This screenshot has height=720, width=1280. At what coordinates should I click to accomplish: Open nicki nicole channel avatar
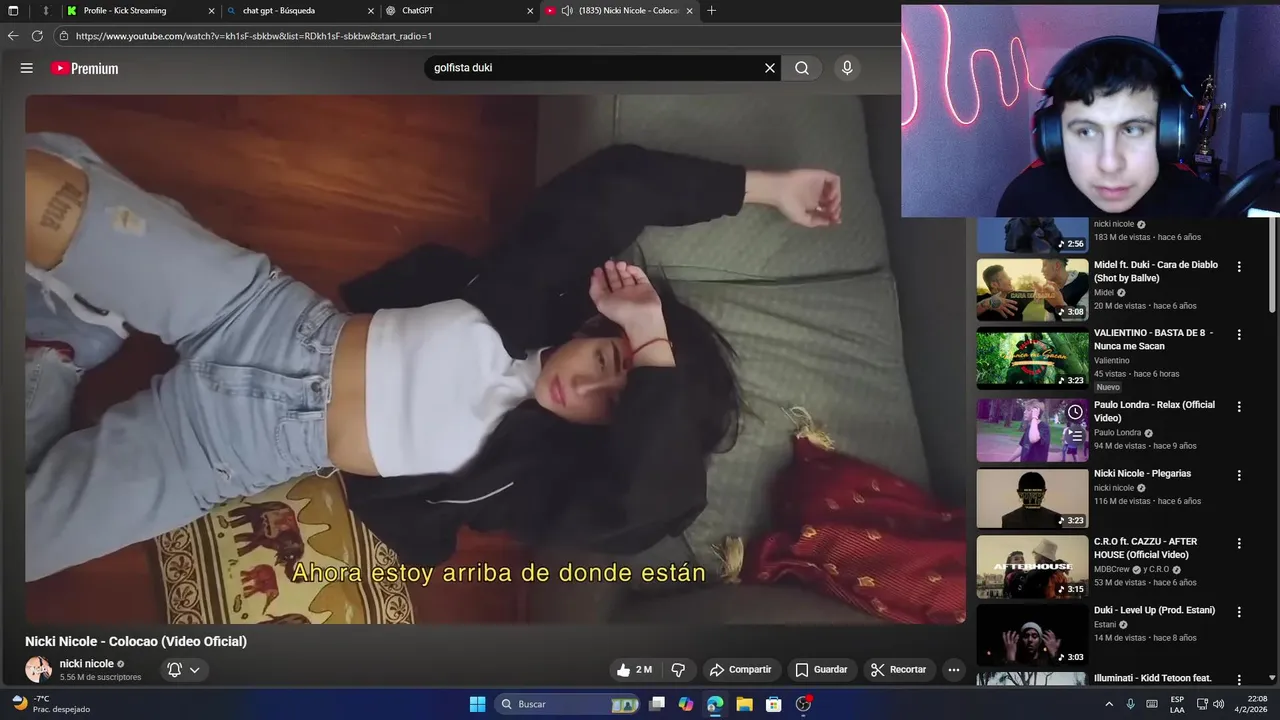pyautogui.click(x=38, y=670)
